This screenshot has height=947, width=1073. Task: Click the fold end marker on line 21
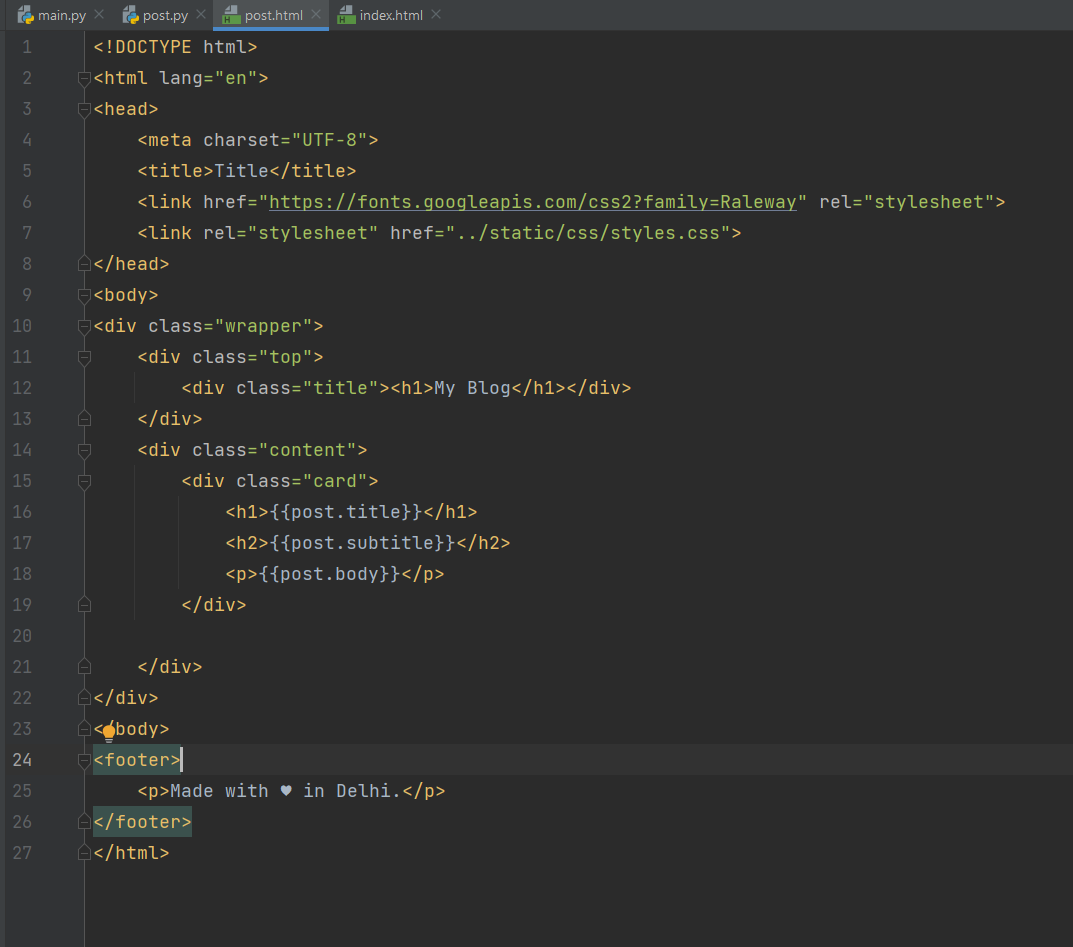click(84, 666)
